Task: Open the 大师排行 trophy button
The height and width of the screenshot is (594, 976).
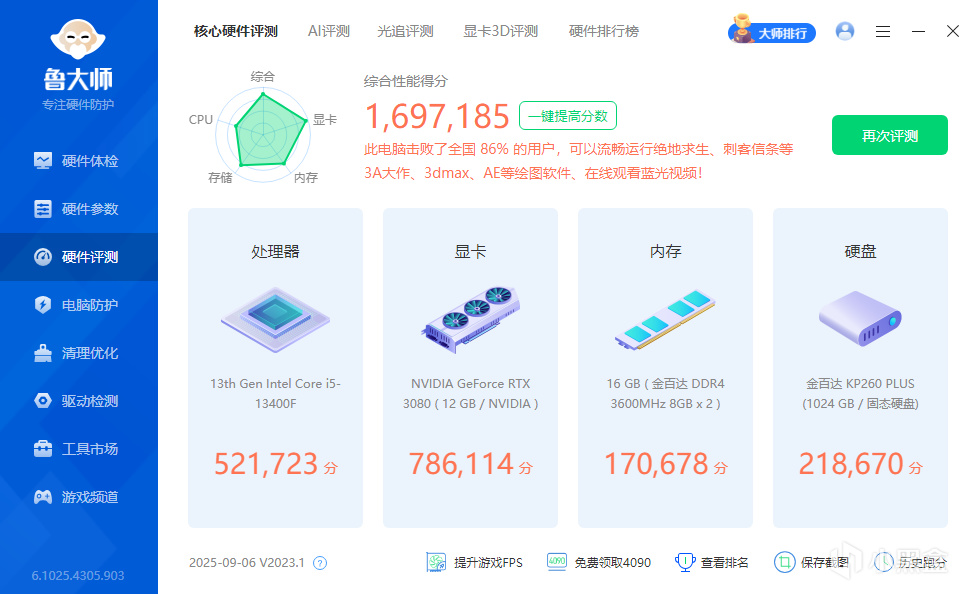Action: 772,31
